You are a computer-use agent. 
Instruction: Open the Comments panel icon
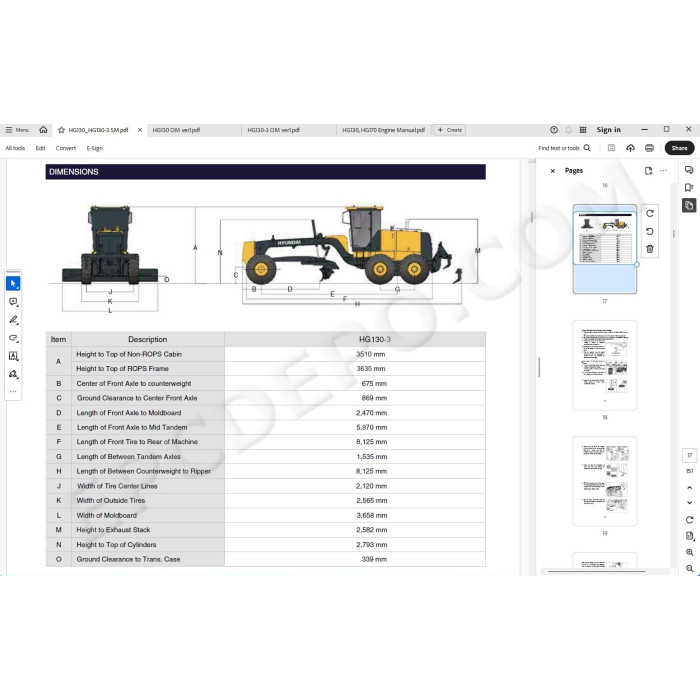point(689,170)
